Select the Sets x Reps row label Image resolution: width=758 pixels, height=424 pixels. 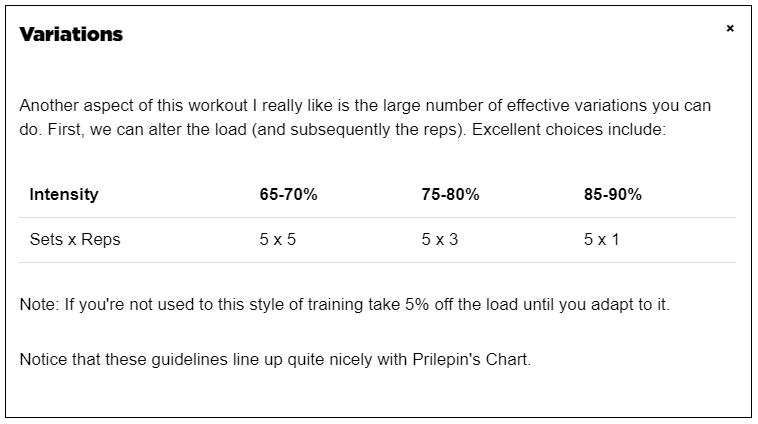tap(75, 240)
